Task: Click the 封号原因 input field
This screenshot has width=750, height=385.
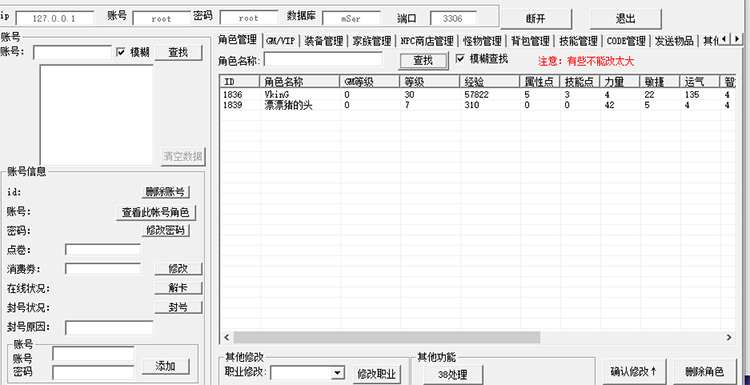Action: click(110, 328)
